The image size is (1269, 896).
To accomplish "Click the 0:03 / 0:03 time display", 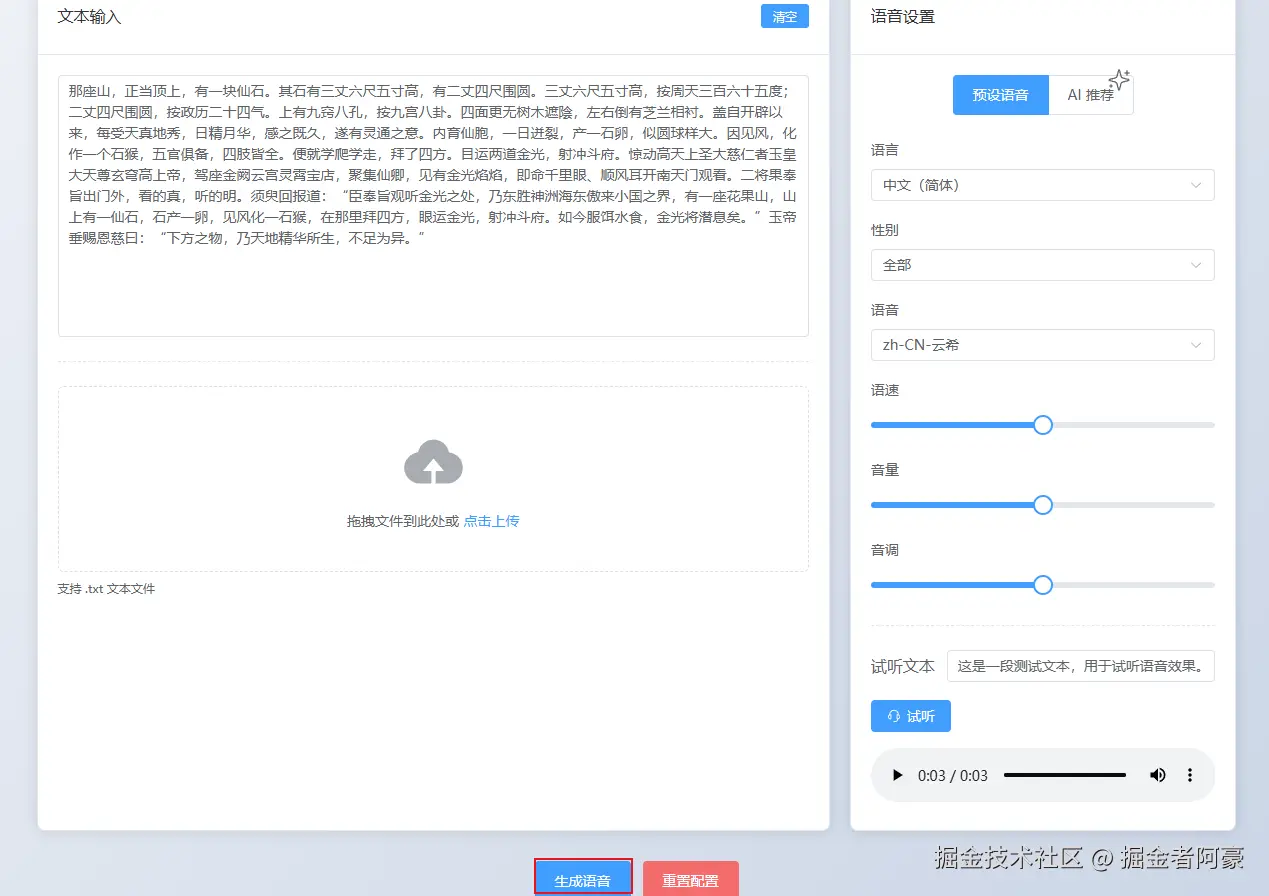I will 953,775.
